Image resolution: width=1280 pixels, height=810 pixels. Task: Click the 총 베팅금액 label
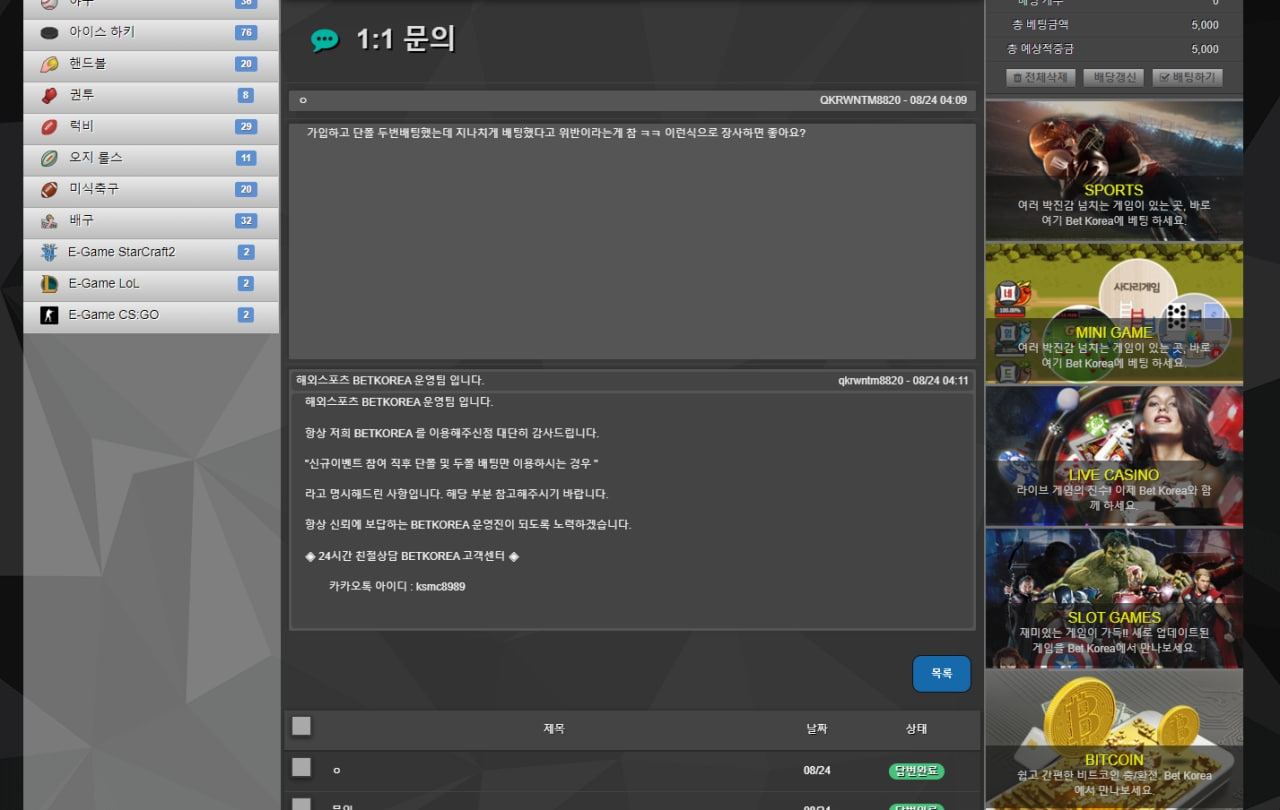[1040, 24]
